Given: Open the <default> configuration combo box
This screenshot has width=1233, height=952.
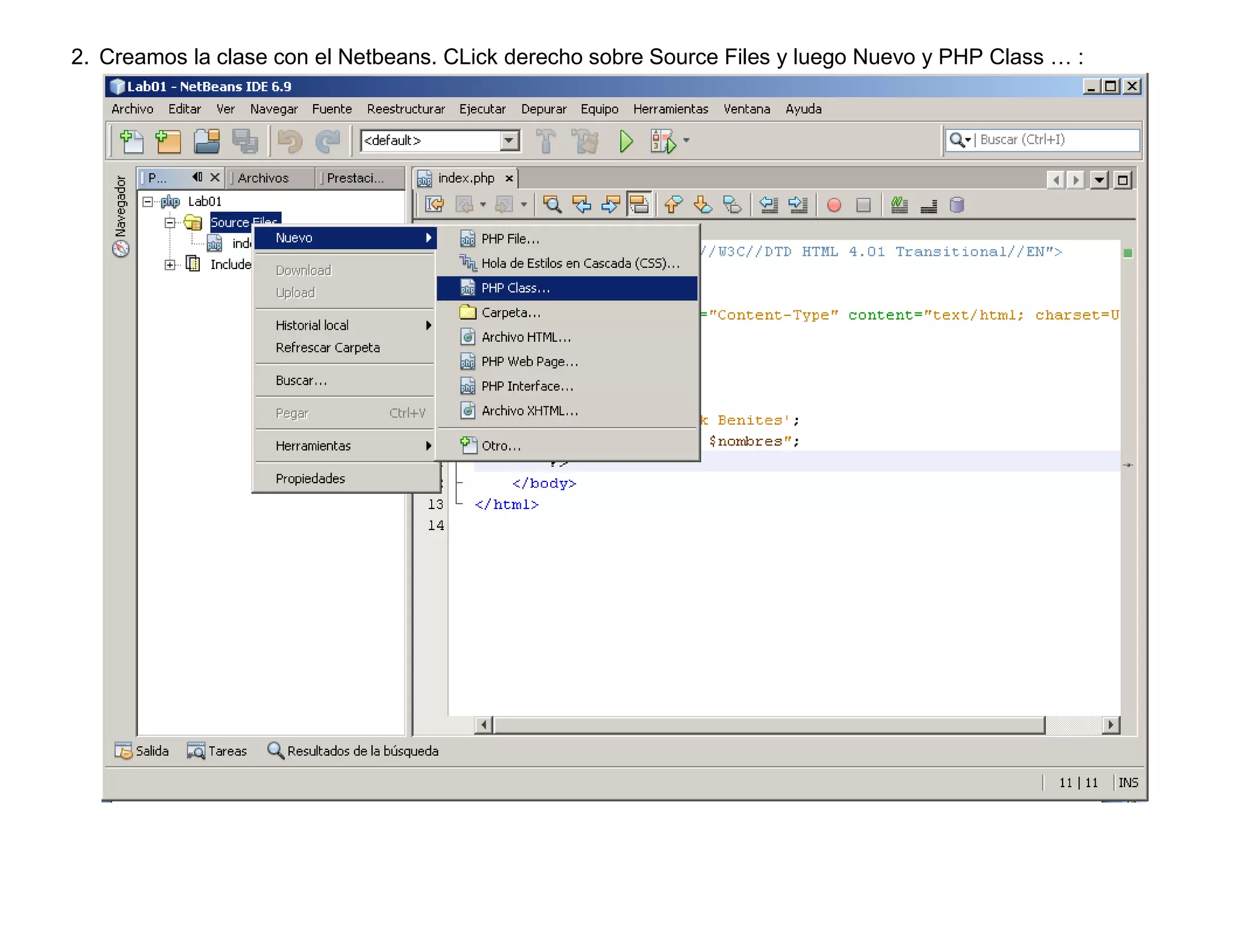Looking at the screenshot, I should [439, 141].
